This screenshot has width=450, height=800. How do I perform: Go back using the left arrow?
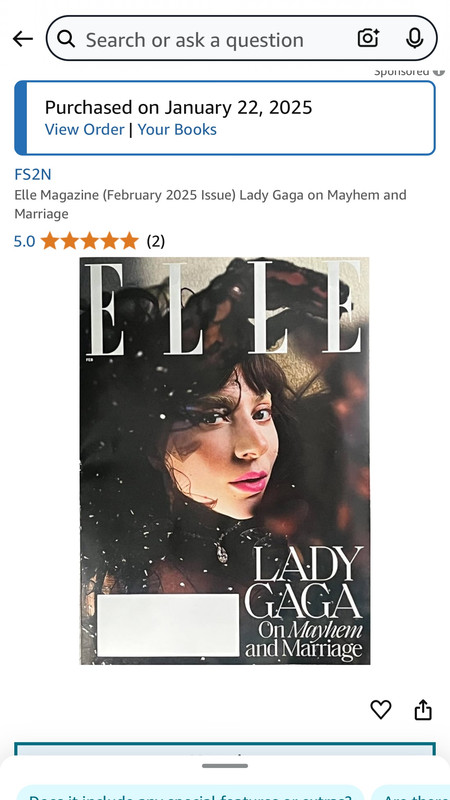click(x=22, y=39)
